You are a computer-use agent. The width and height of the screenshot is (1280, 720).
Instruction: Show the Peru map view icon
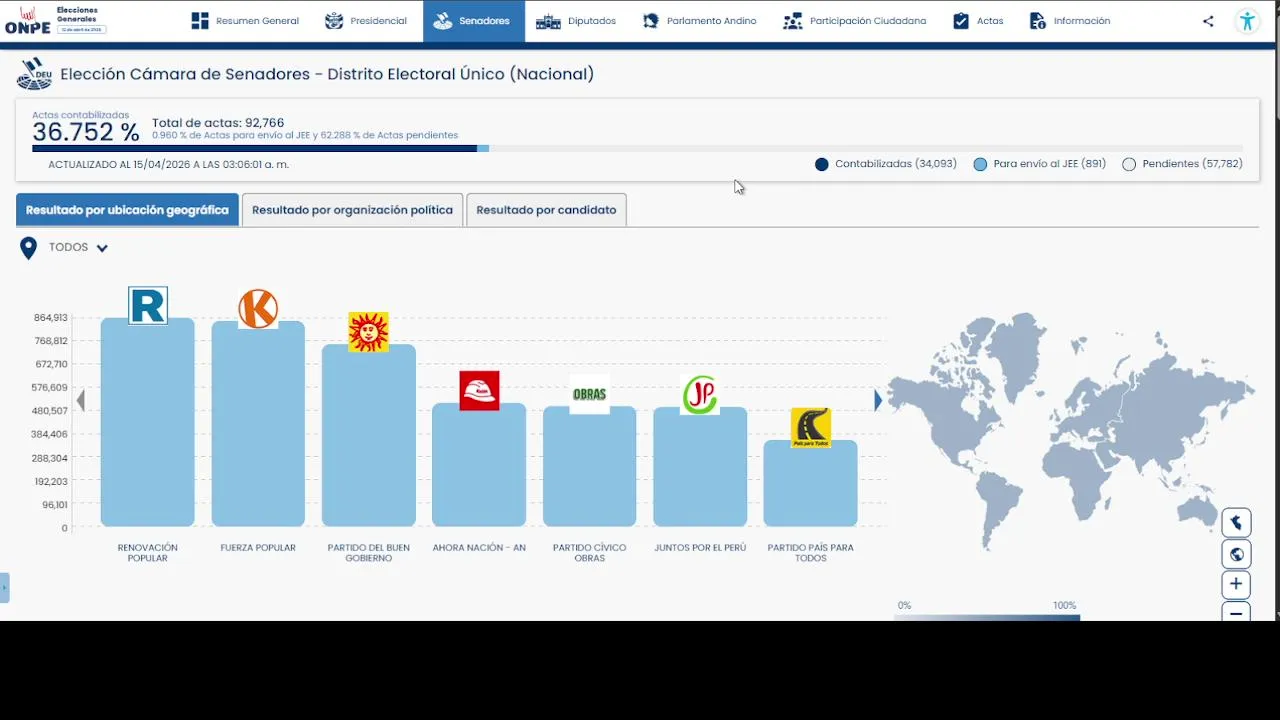1236,523
